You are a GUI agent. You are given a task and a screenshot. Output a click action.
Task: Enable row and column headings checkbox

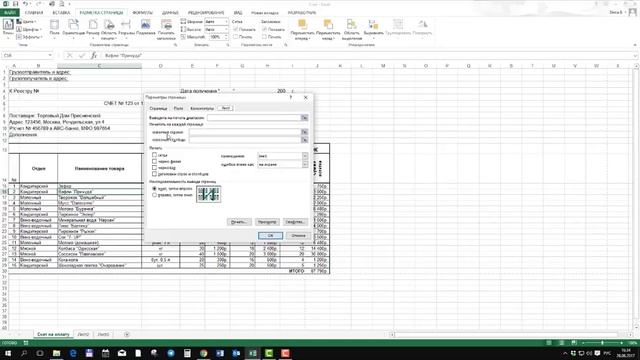(154, 173)
